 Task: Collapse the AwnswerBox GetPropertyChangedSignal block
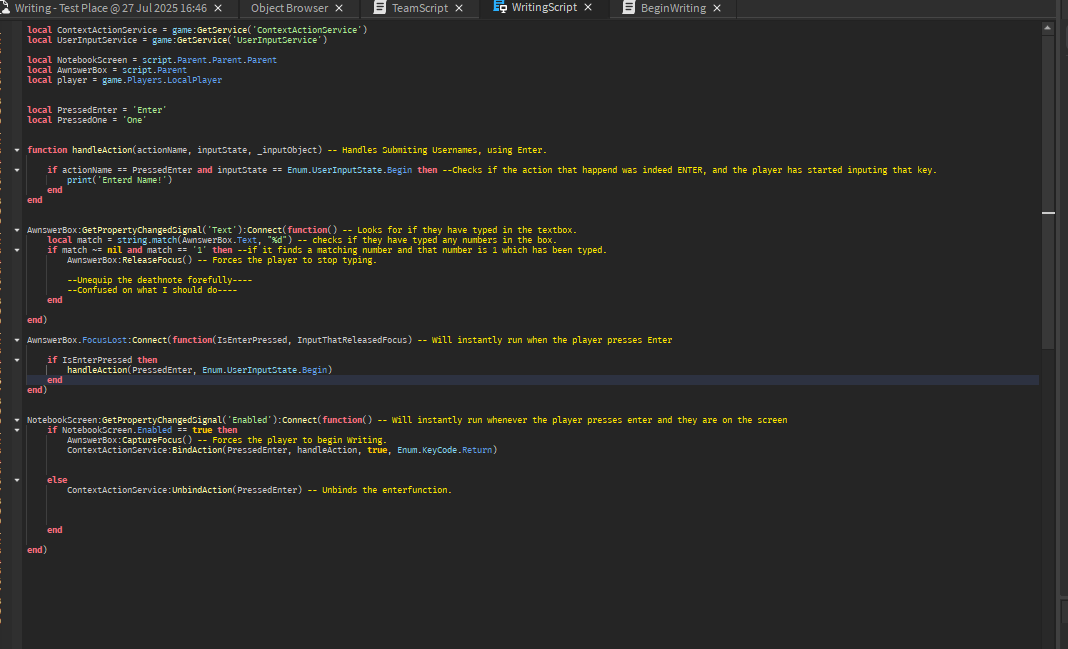(x=15, y=229)
